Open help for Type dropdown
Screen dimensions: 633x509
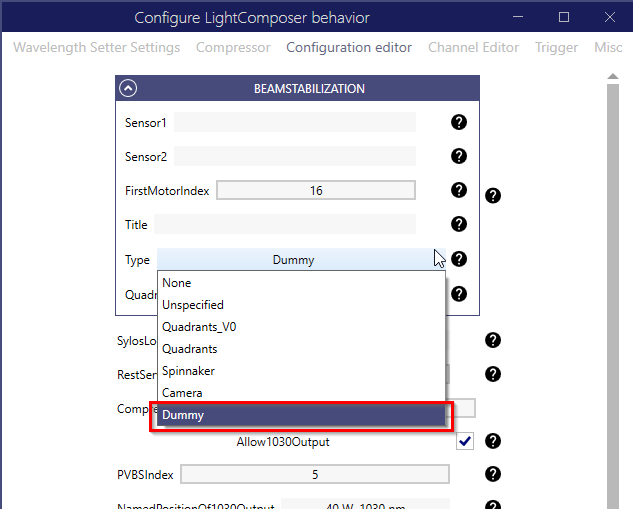point(459,259)
